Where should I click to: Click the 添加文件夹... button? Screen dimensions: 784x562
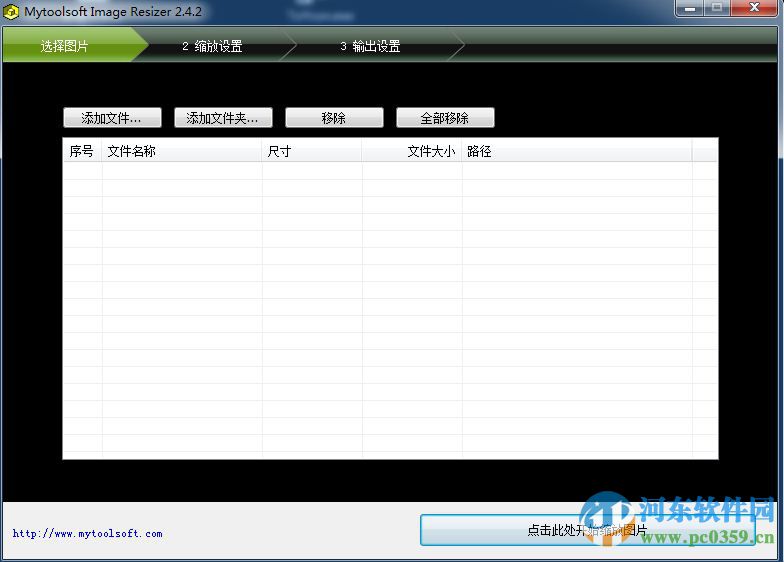point(223,118)
